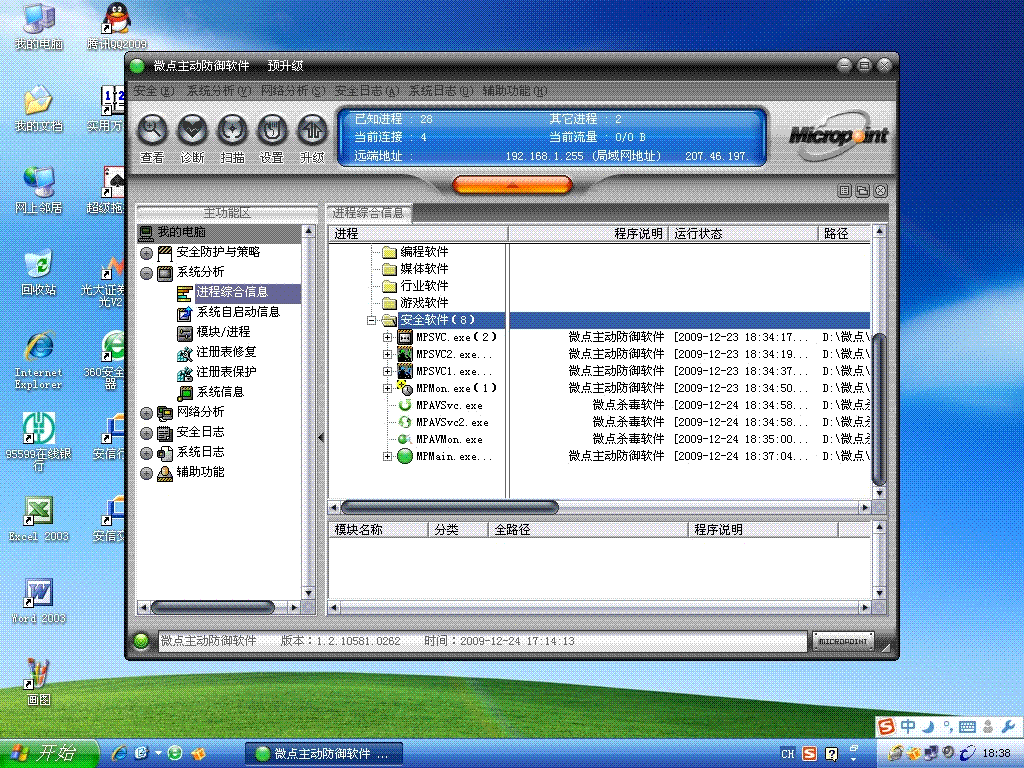Open 腾讯QQ2009 desktop shortcut
This screenshot has width=1024, height=768.
(x=117, y=27)
